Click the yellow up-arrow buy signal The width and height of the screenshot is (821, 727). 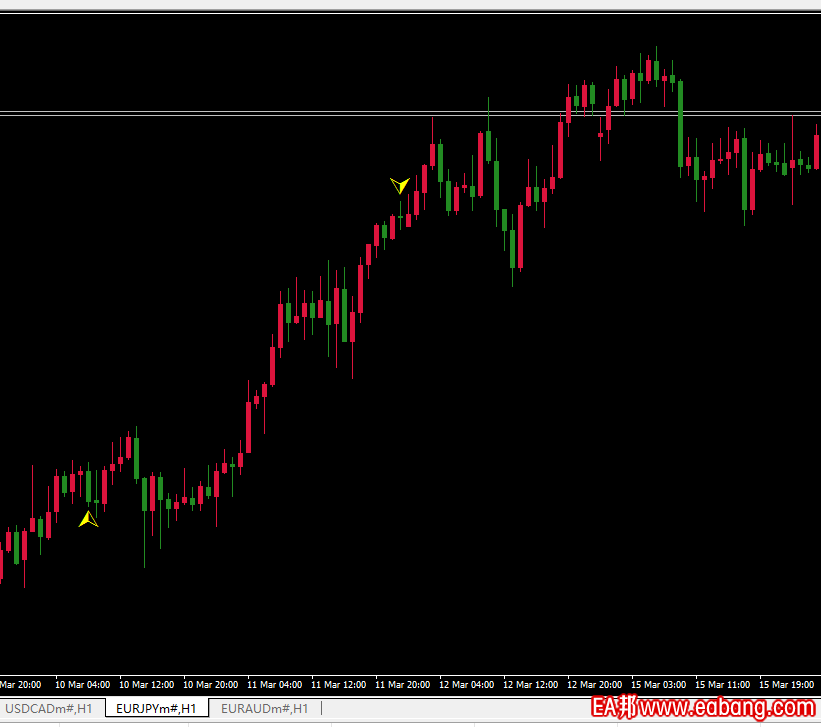pos(89,519)
